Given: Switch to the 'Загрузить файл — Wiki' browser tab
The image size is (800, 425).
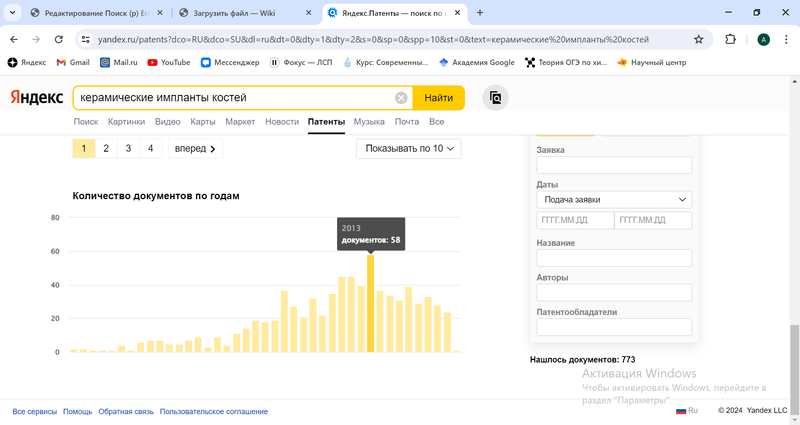Looking at the screenshot, I should coord(240,13).
